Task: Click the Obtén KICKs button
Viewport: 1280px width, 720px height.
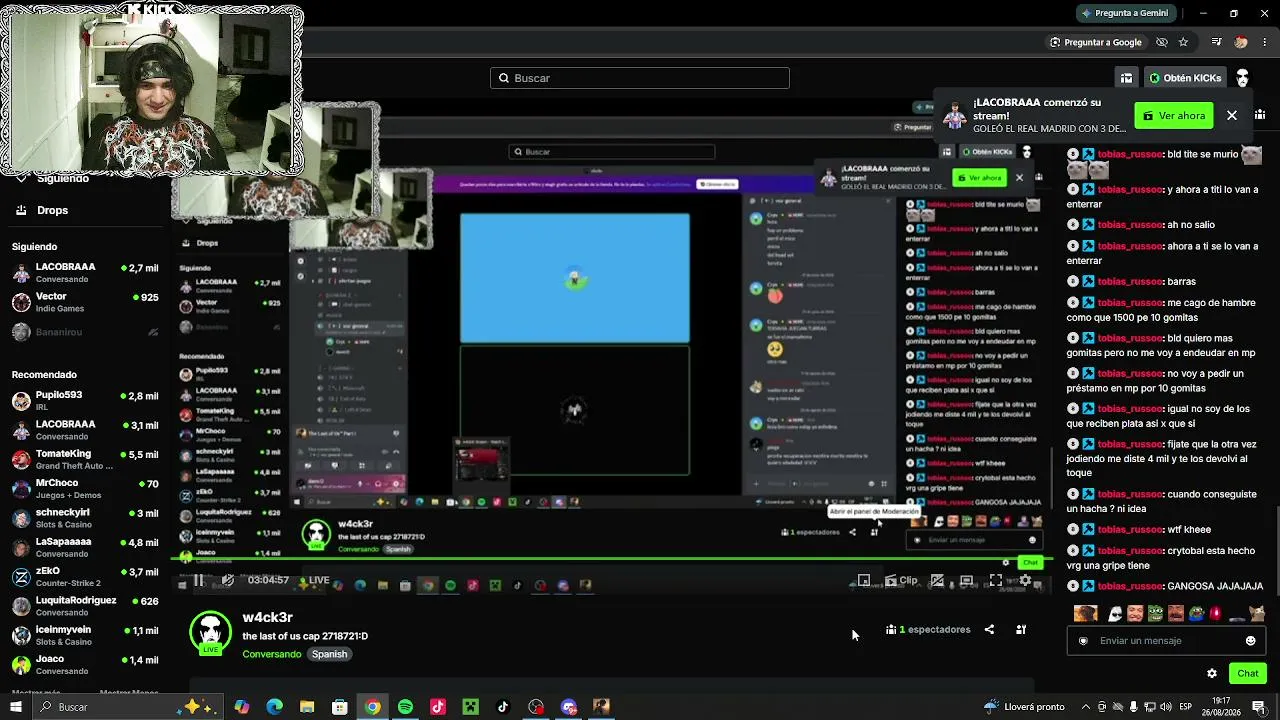Action: pos(1185,78)
